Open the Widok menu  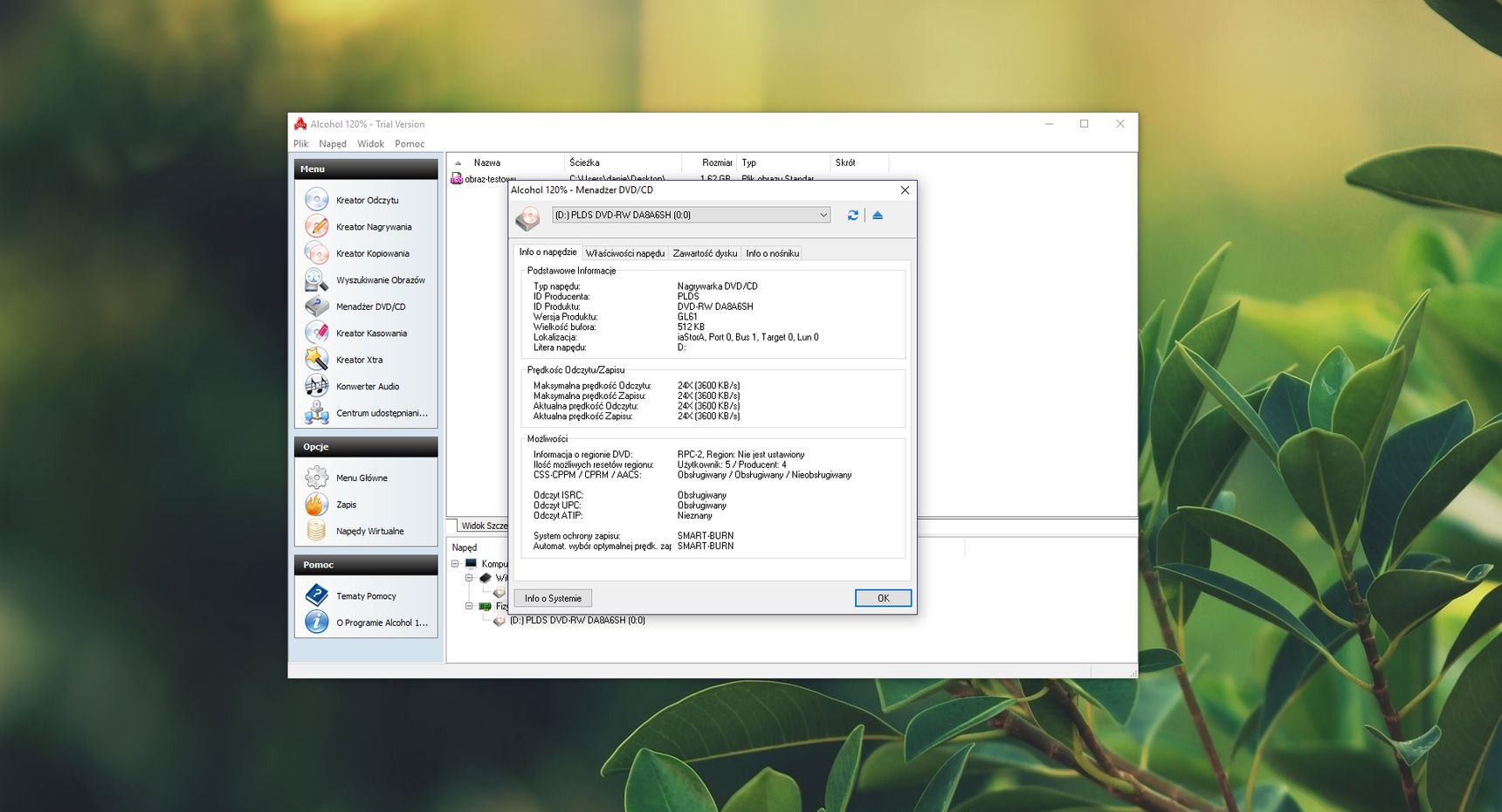click(370, 144)
